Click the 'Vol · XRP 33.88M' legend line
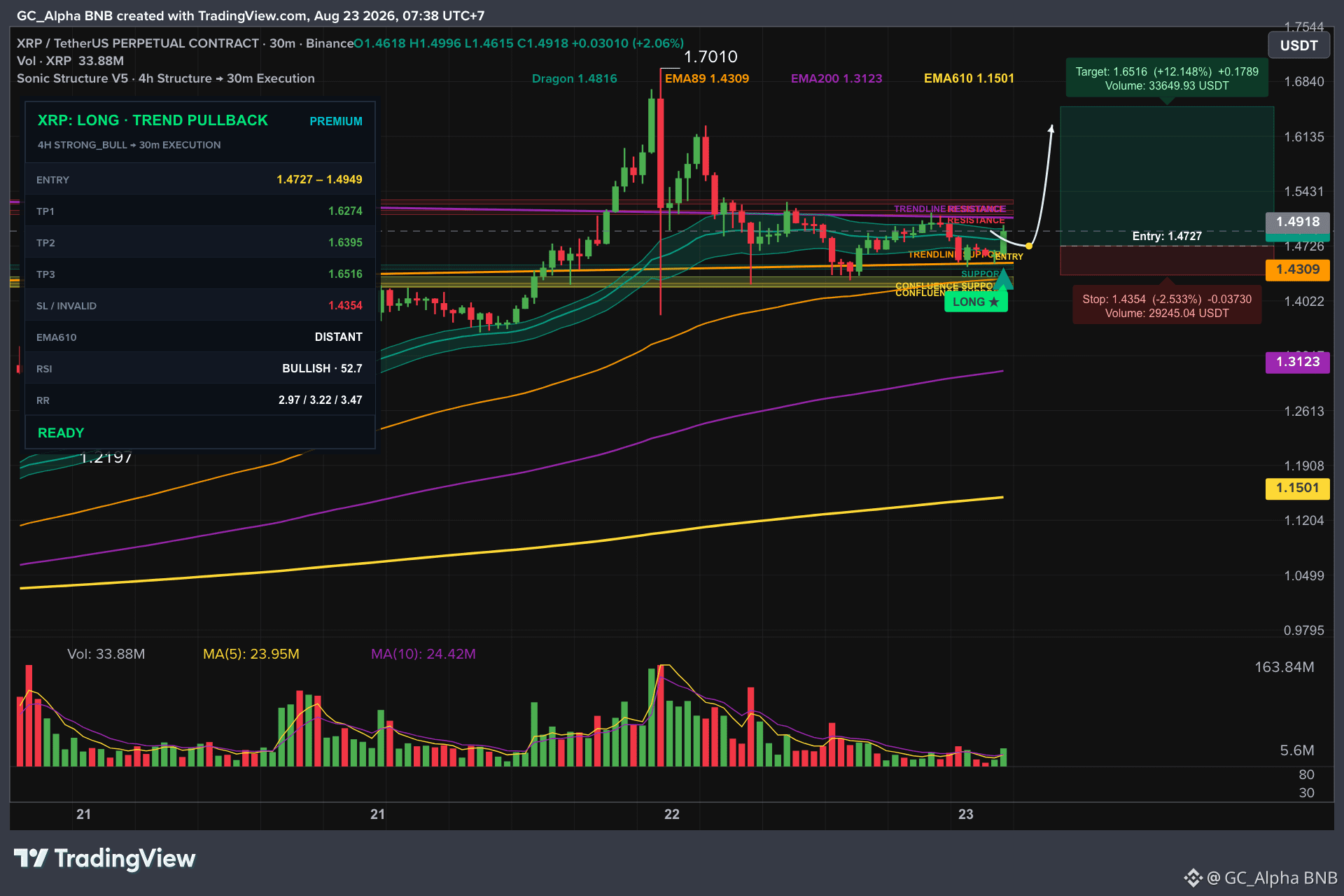 point(70,61)
